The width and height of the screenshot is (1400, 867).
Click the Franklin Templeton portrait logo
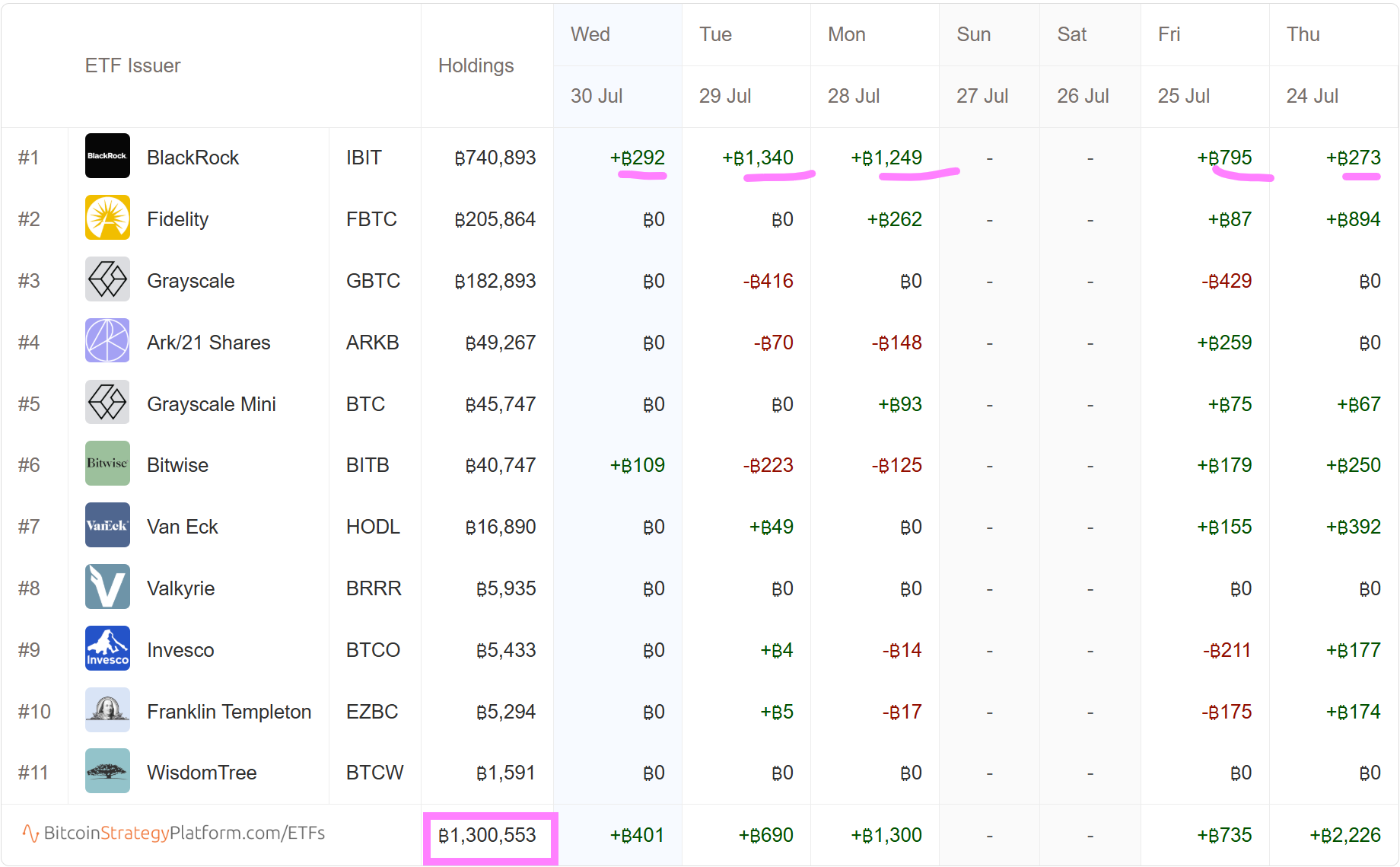click(x=107, y=710)
